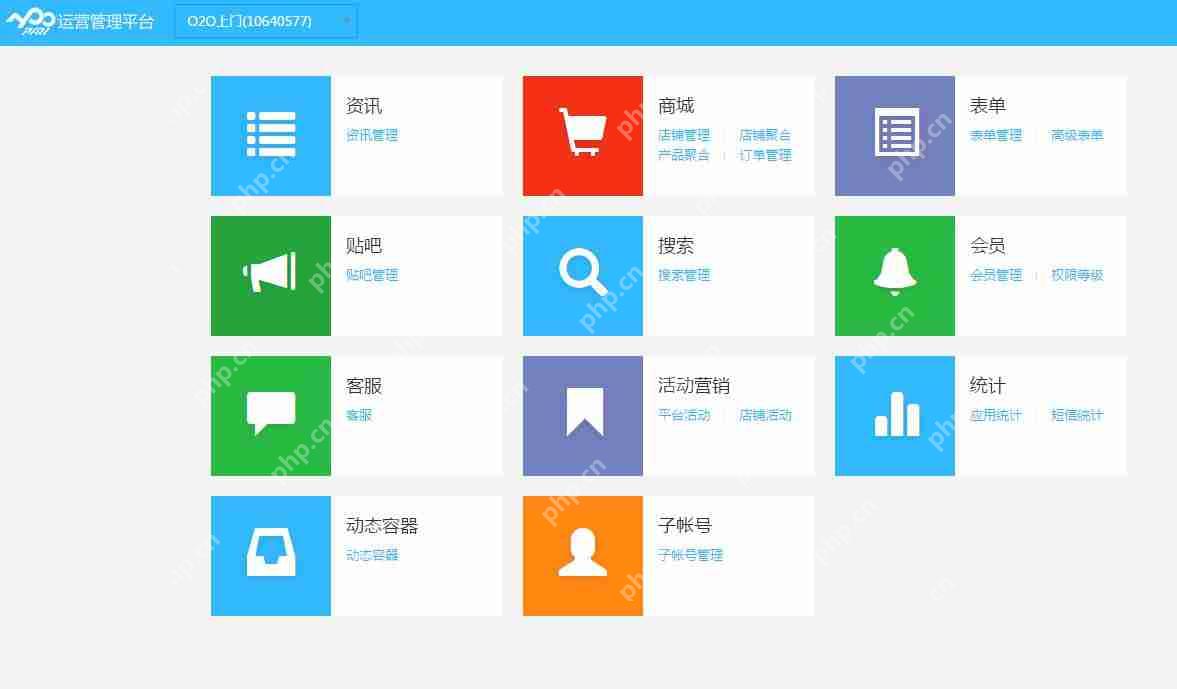
Task: Click the 订单管理 link
Action: pyautogui.click(x=765, y=155)
